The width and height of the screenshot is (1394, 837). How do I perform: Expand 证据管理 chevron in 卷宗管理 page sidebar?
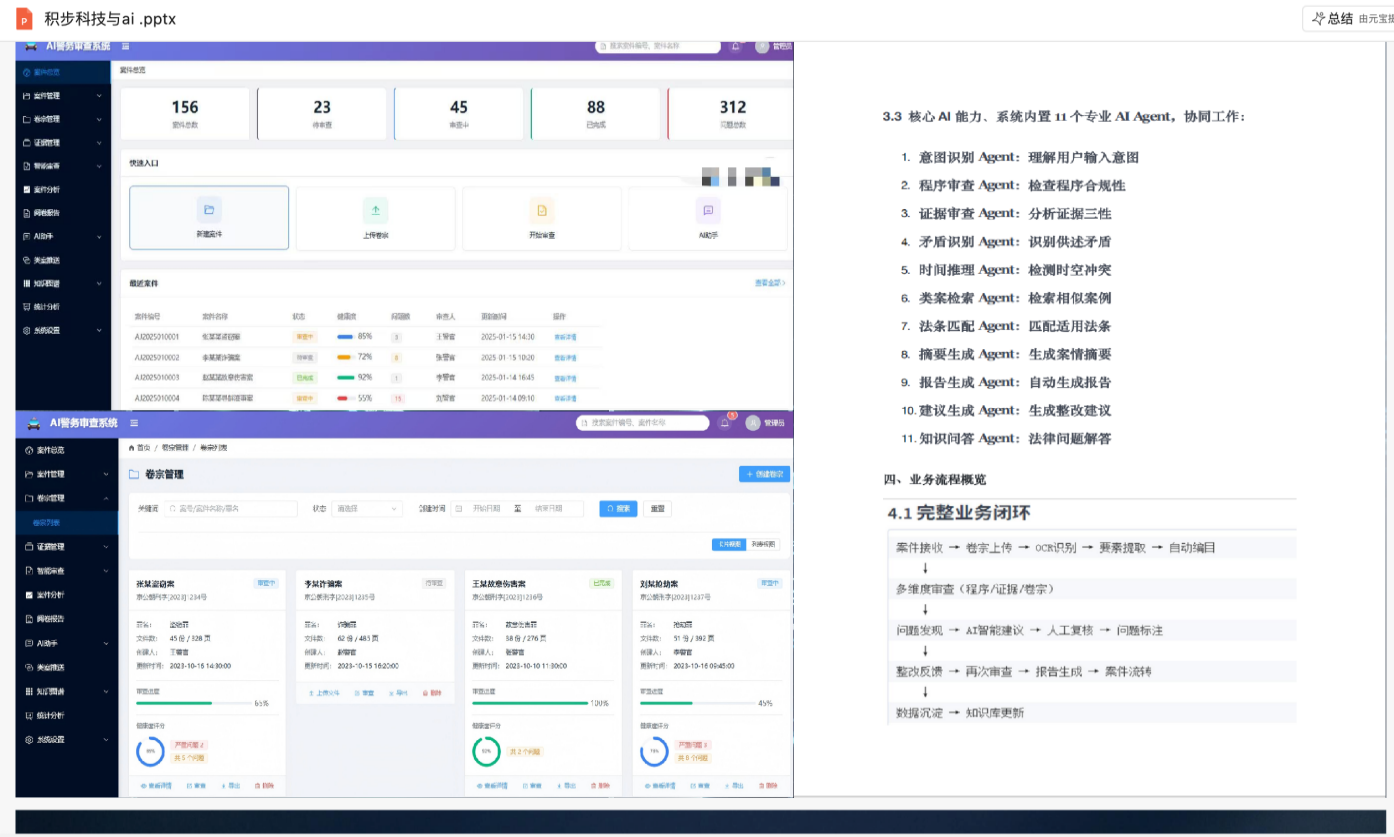pyautogui.click(x=106, y=547)
